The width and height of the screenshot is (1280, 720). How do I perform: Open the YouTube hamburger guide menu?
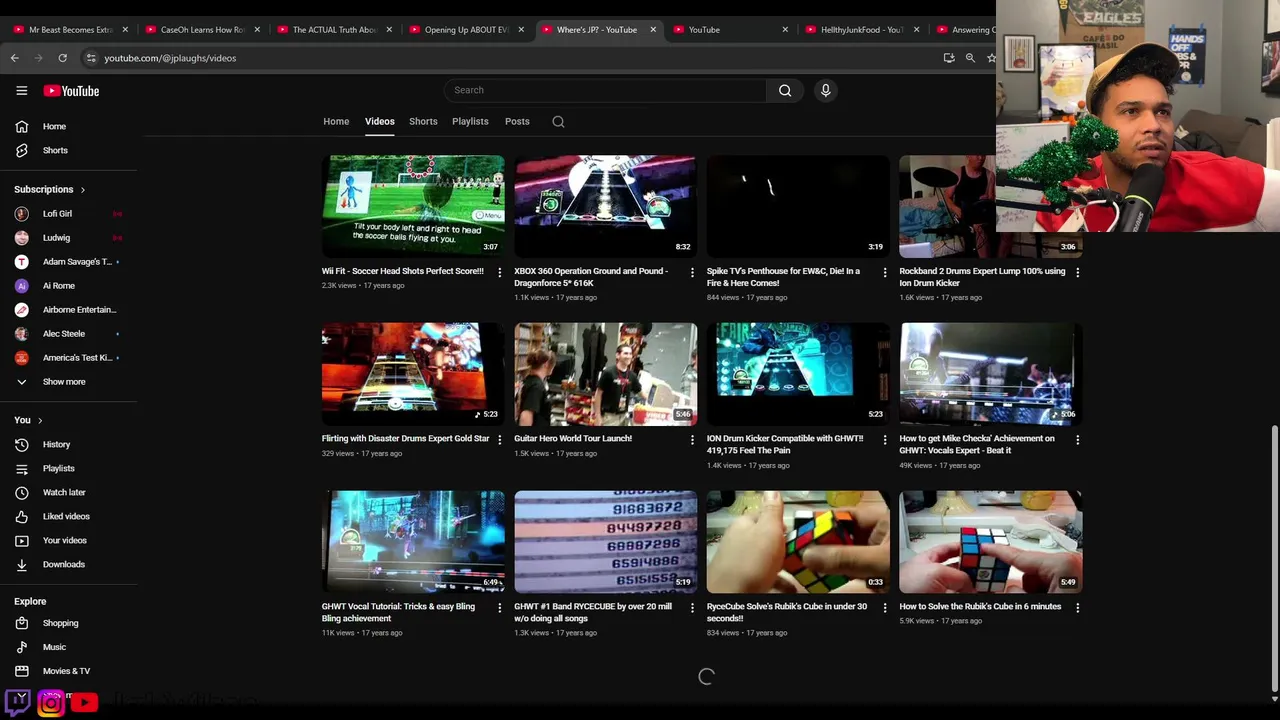[21, 91]
